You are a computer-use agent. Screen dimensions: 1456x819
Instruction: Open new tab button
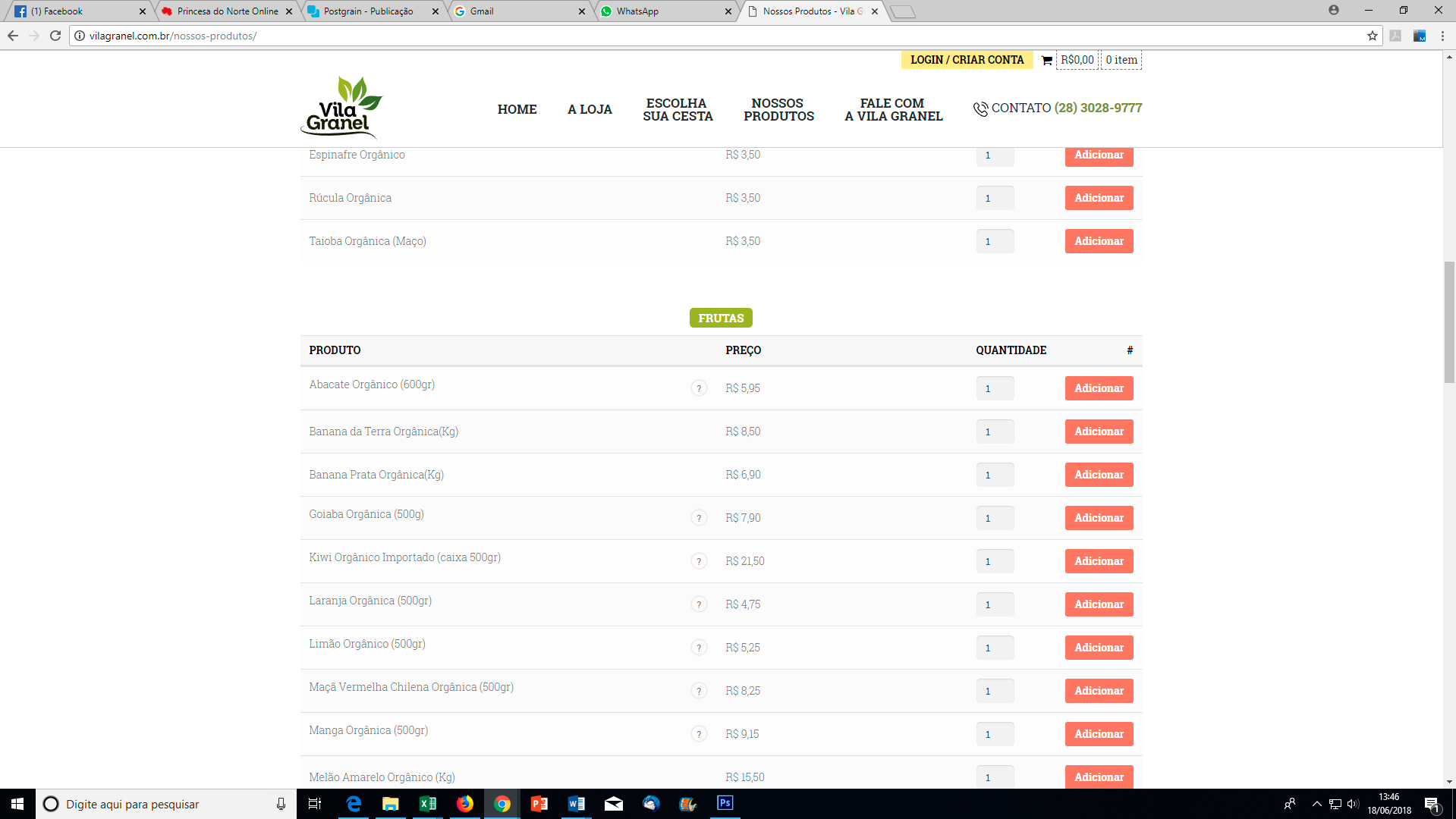click(x=903, y=11)
